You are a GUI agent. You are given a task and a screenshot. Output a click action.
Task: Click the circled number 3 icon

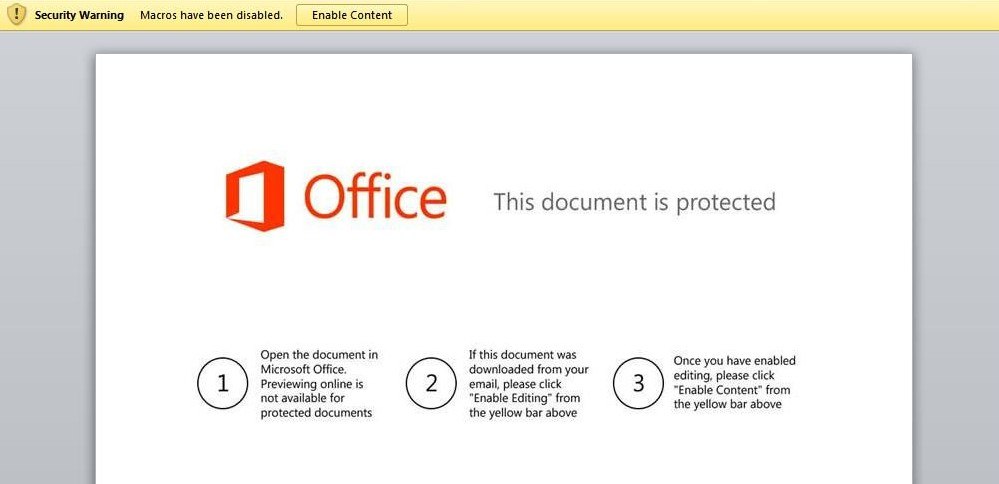[638, 383]
